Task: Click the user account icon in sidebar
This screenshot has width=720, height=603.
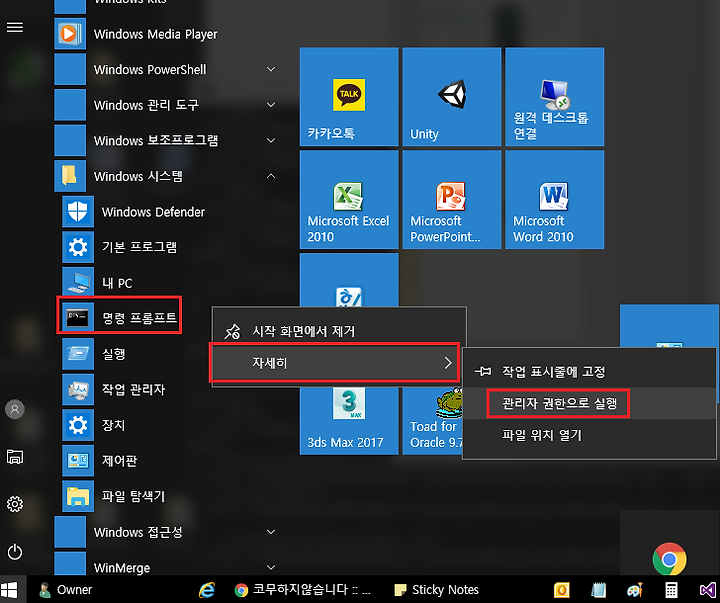Action: pos(15,409)
